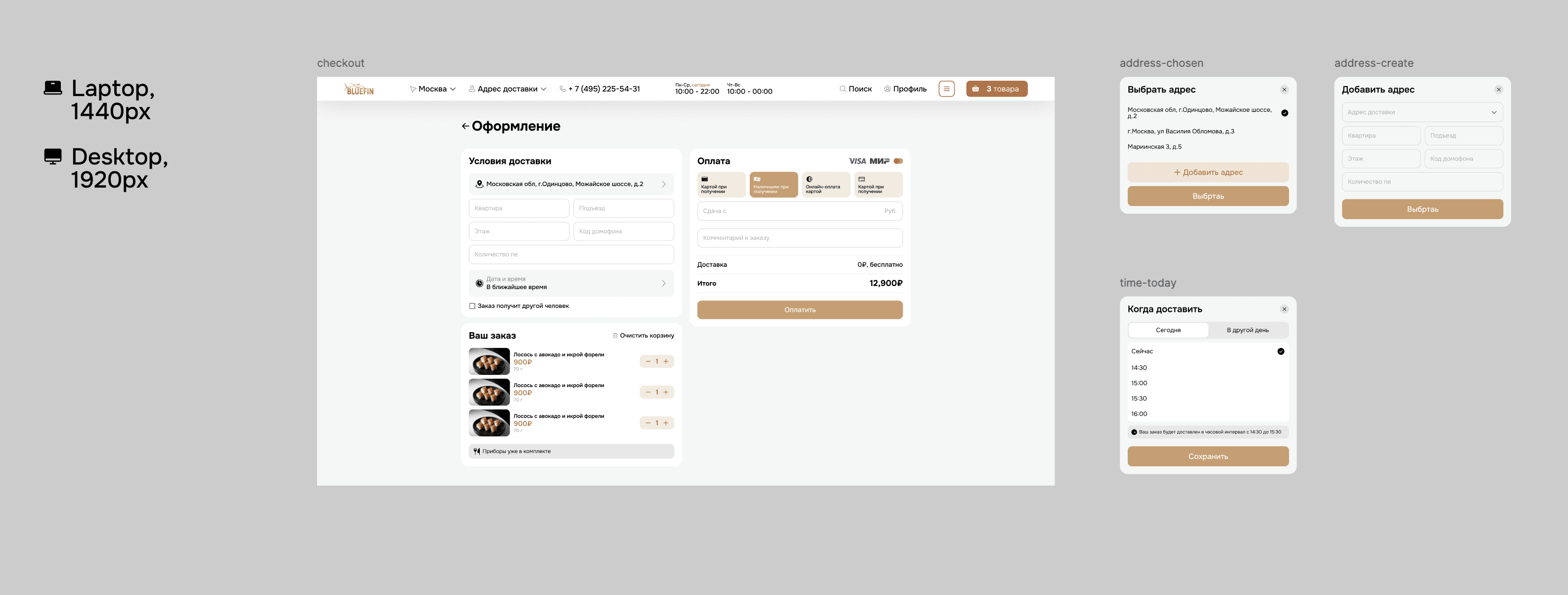Click the '+ Добавить адрес' button
The image size is (1568, 595).
pyautogui.click(x=1207, y=172)
